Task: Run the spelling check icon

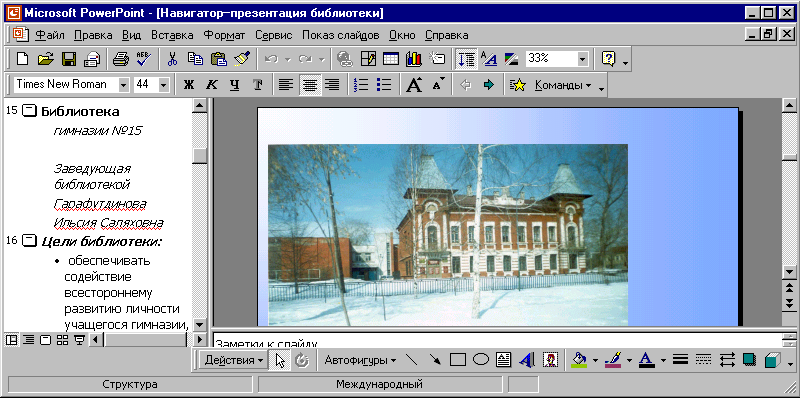Action: click(x=144, y=59)
